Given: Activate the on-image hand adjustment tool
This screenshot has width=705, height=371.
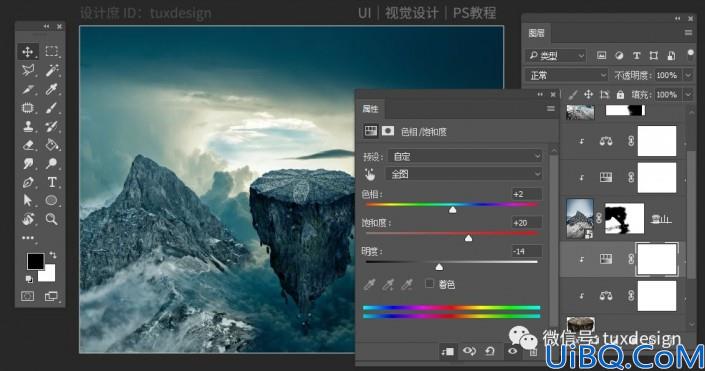Looking at the screenshot, I should tap(370, 174).
